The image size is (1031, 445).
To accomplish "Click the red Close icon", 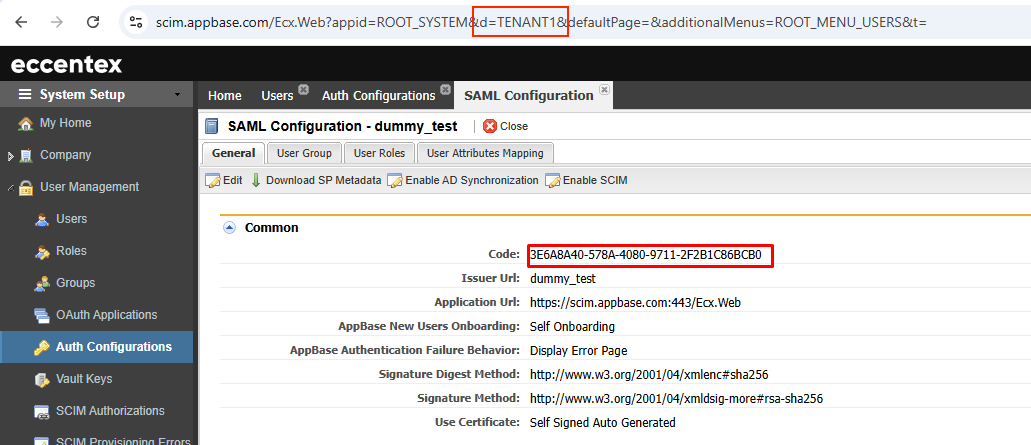I will point(489,126).
